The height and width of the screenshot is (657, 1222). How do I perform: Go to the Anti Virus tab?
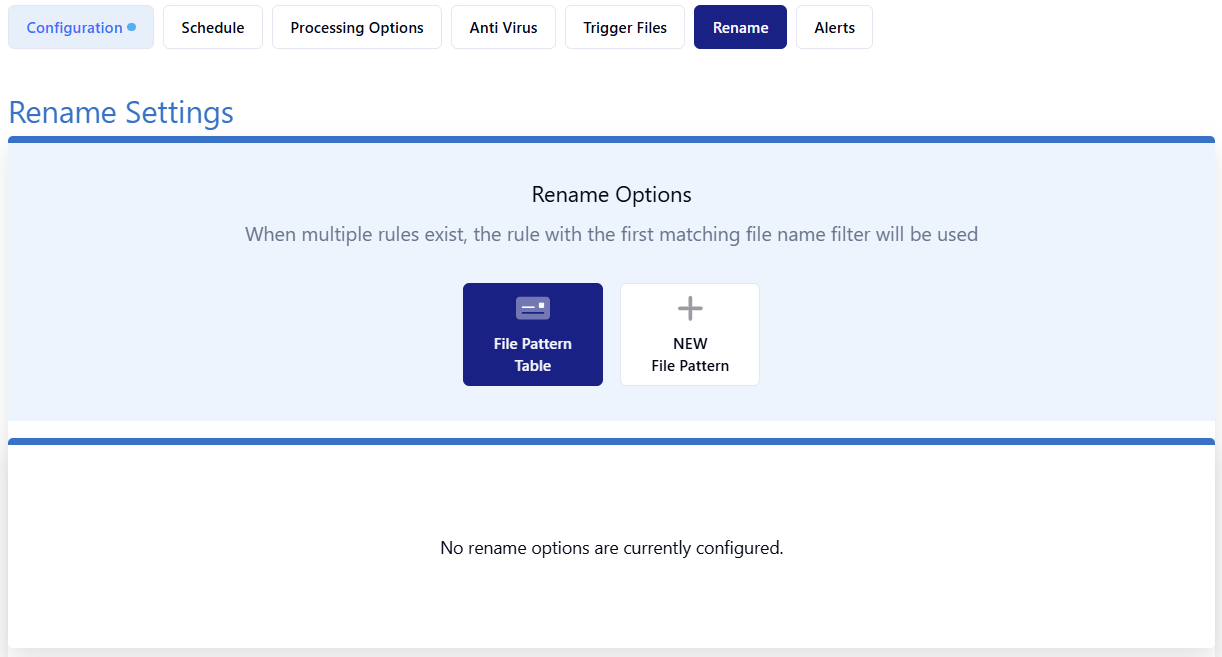(x=504, y=27)
